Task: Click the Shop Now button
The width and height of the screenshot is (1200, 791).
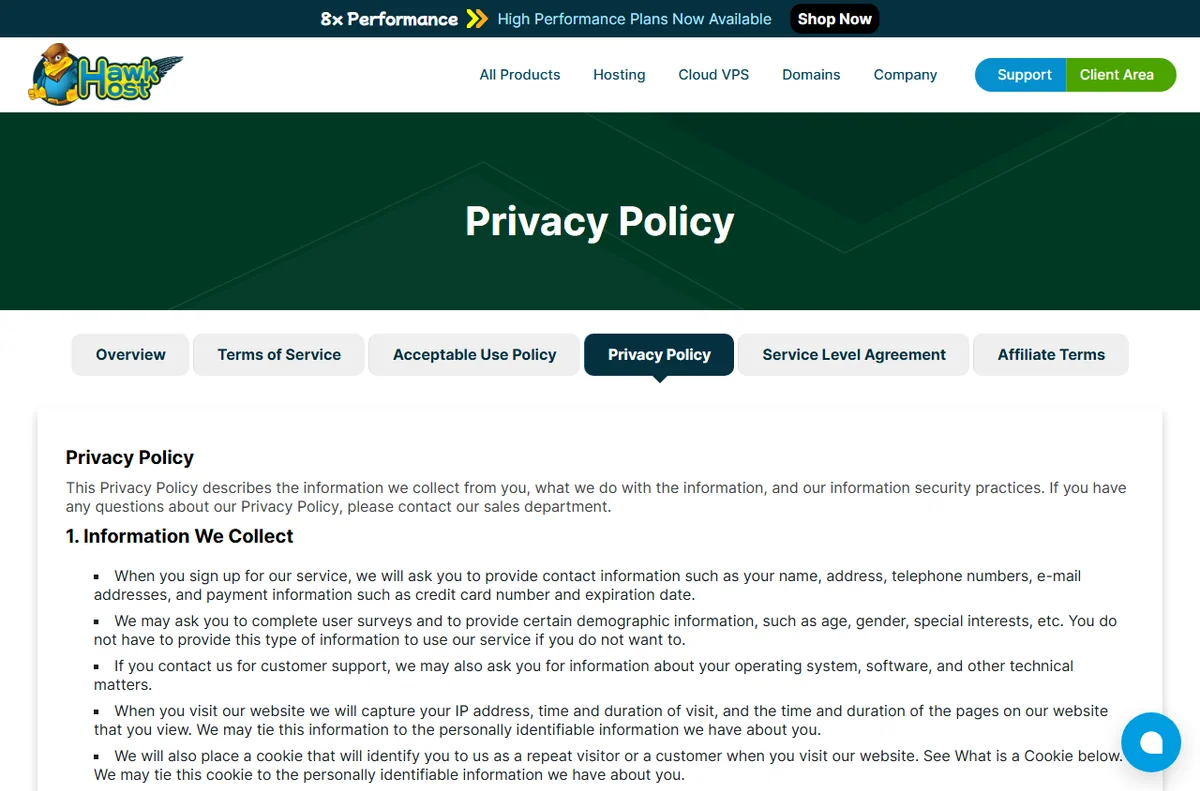Action: 835,19
